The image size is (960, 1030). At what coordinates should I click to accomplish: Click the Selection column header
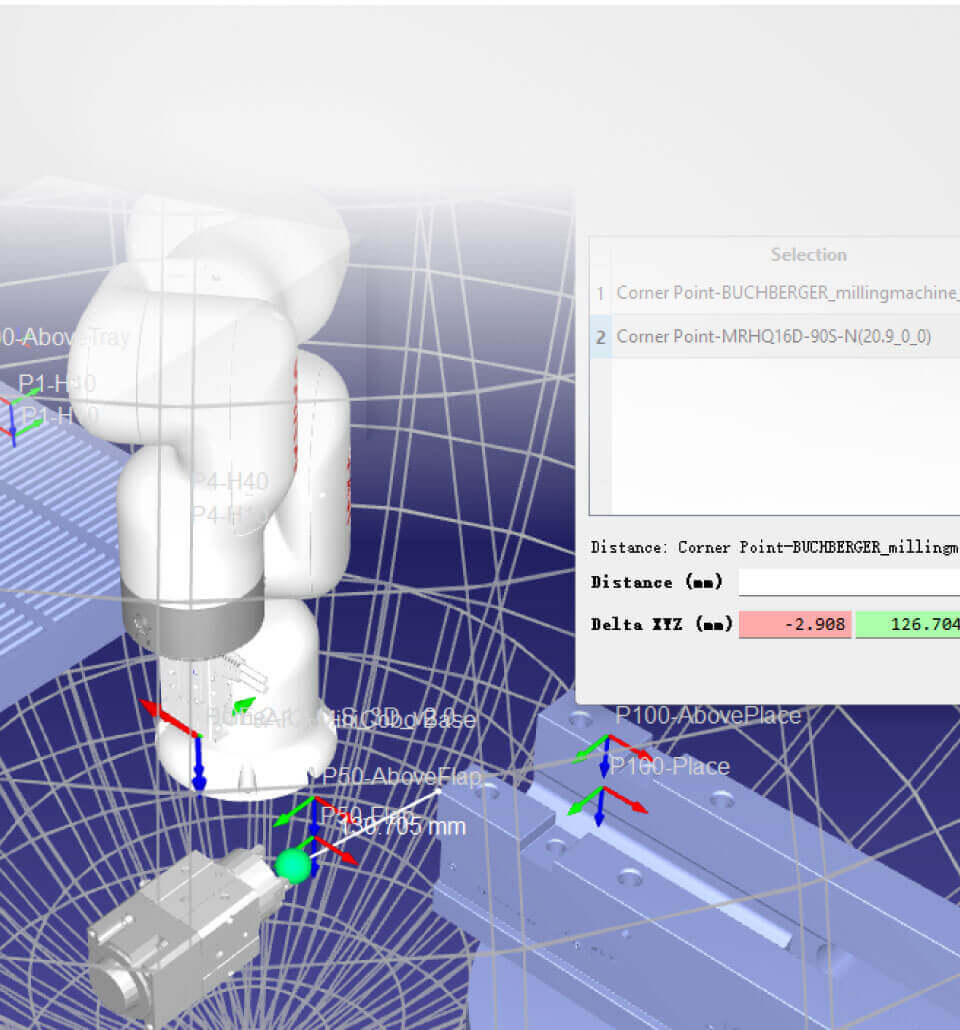(x=808, y=255)
